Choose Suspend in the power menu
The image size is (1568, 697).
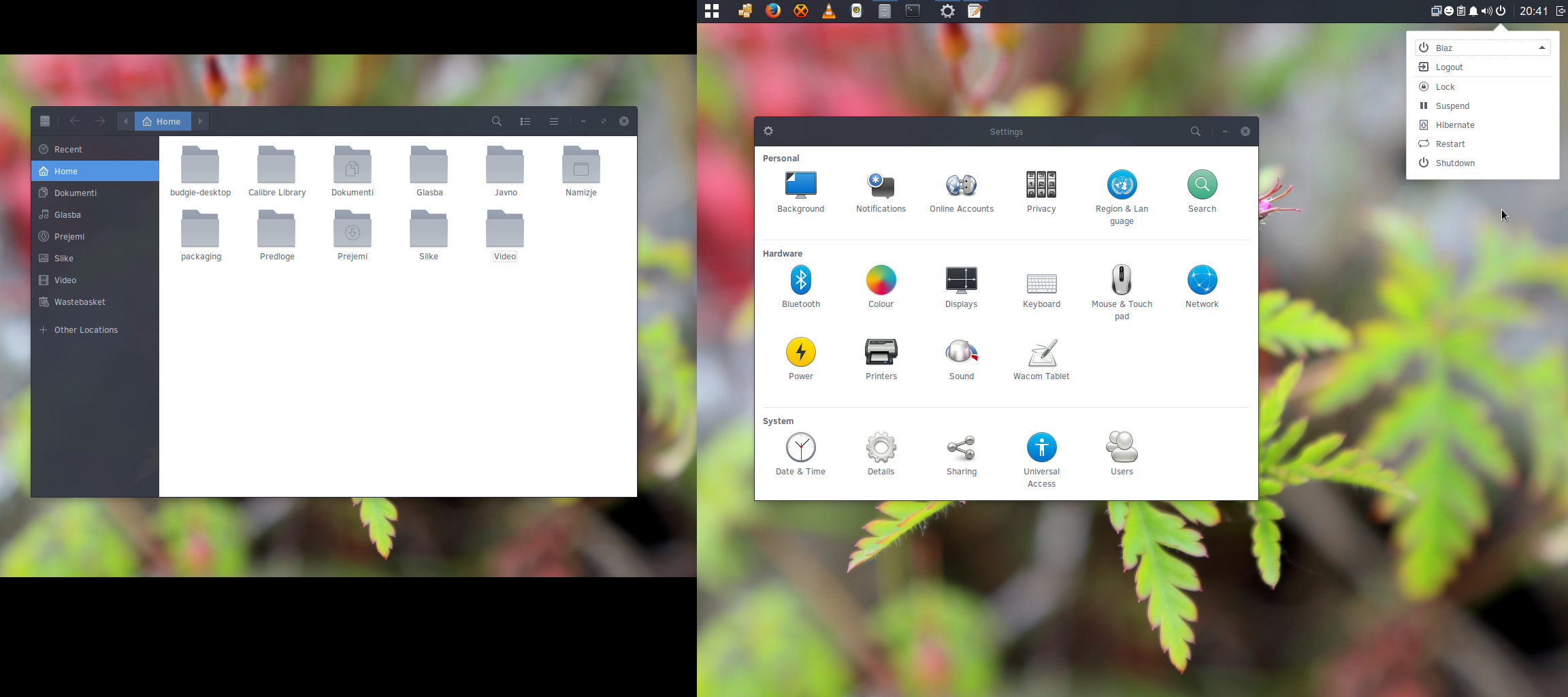1483,106
